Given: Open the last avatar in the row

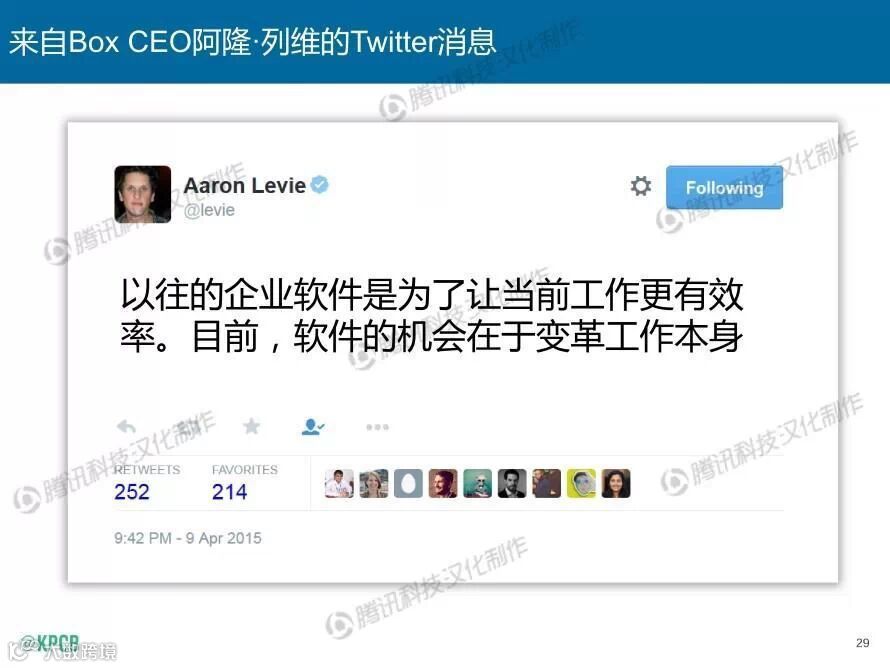Looking at the screenshot, I should point(616,484).
